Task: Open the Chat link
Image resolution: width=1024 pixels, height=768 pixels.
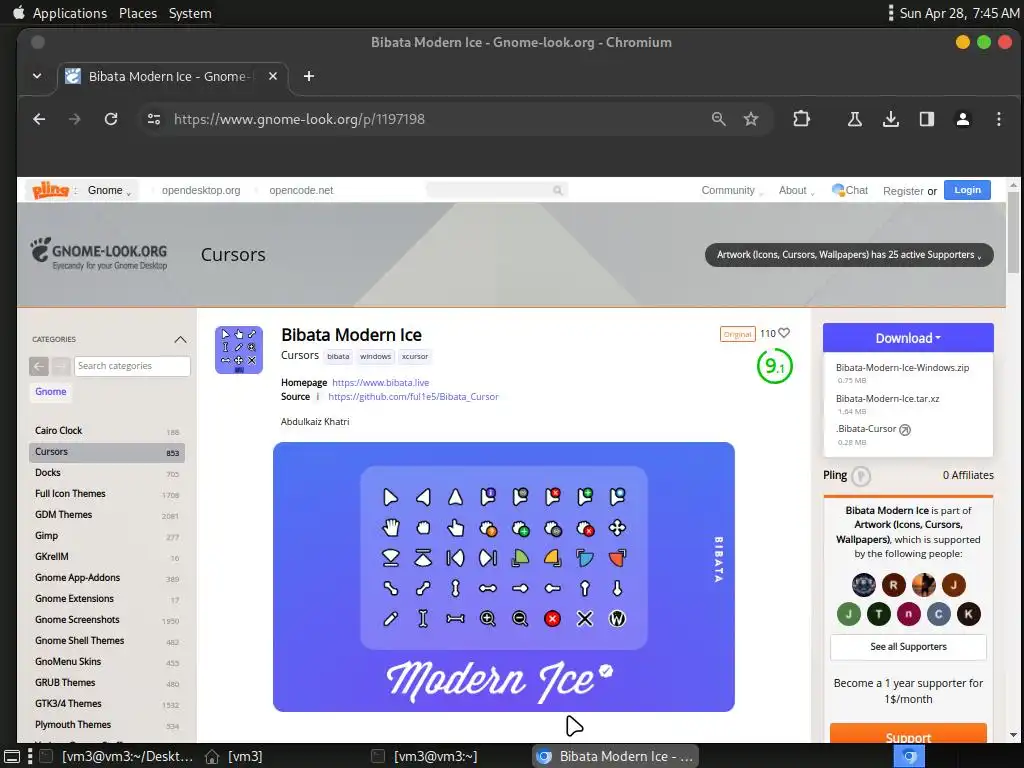Action: 850,190
